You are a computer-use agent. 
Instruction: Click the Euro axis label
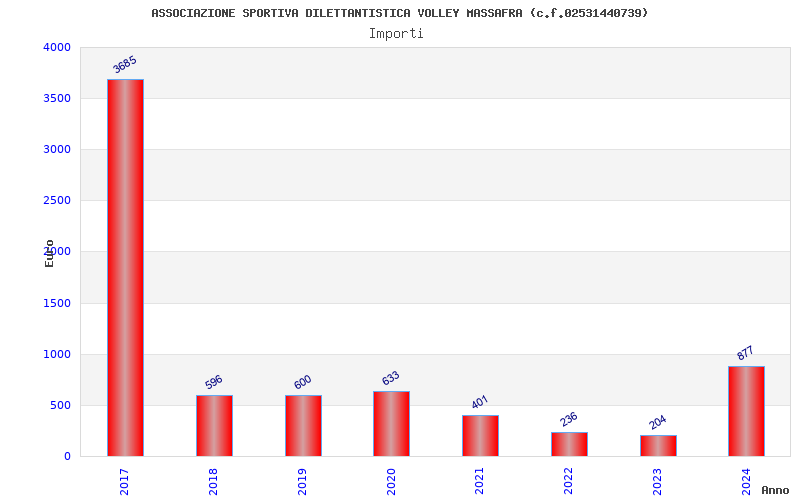coord(49,254)
